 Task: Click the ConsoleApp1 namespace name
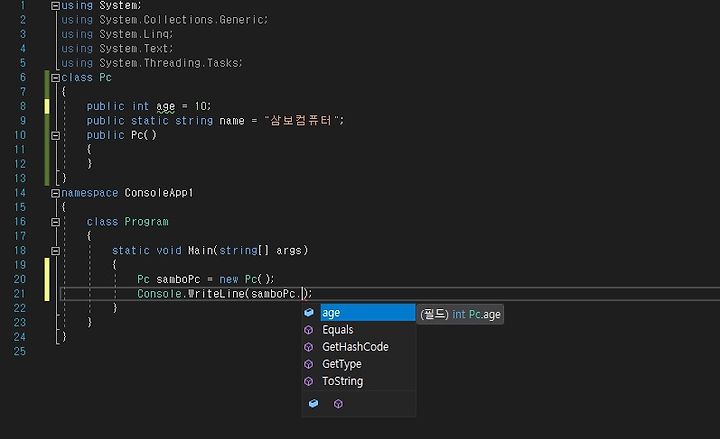159,193
